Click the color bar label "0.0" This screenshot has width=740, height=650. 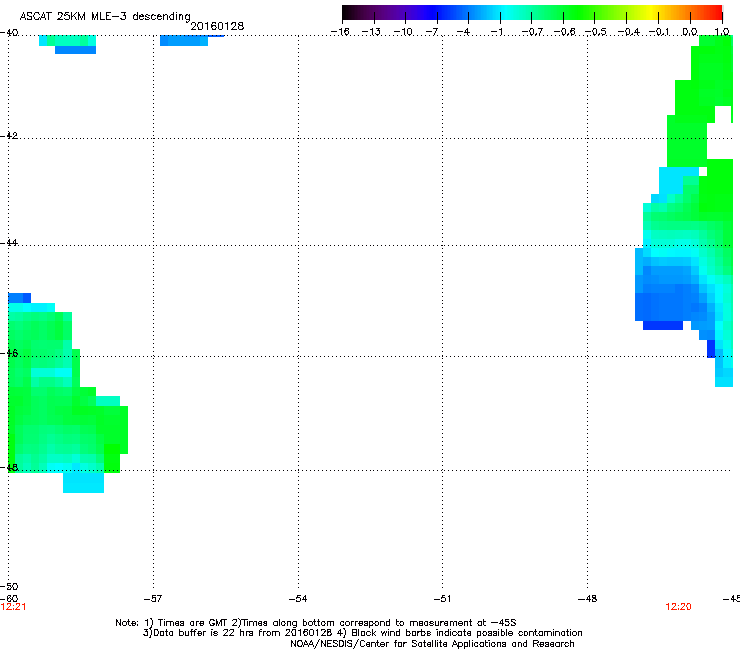coord(690,32)
